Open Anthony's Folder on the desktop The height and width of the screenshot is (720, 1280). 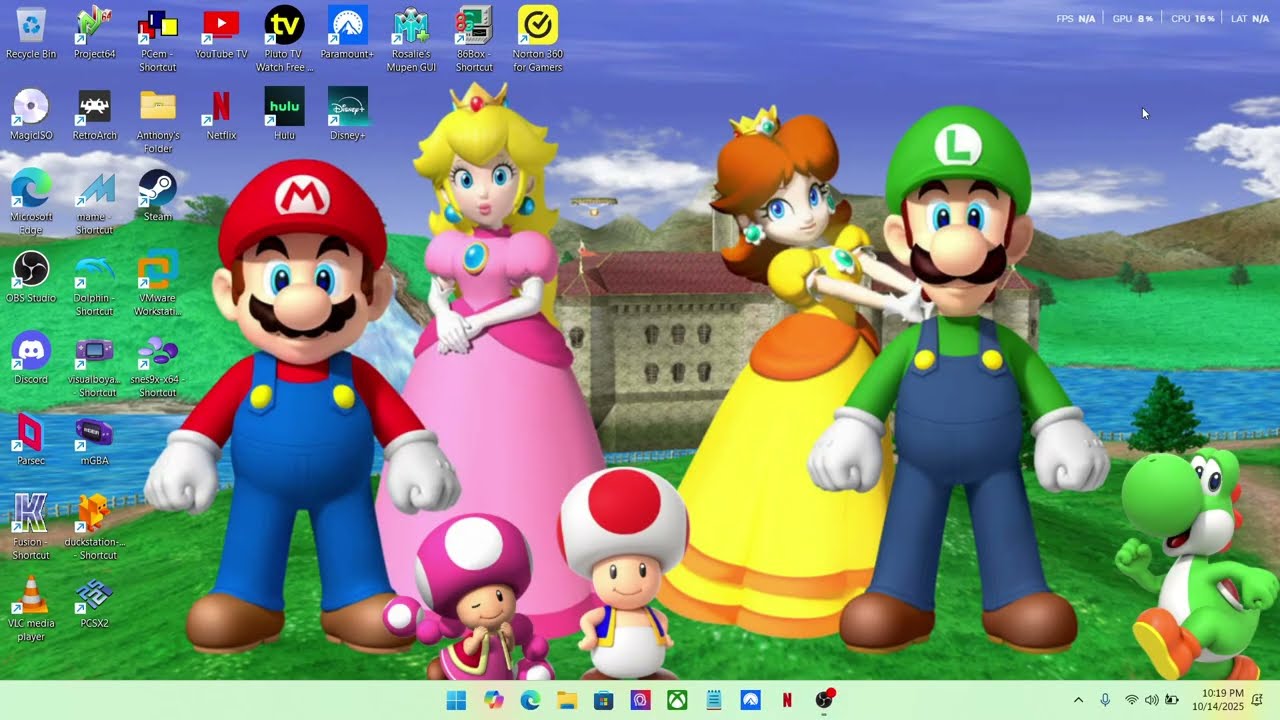click(x=157, y=121)
